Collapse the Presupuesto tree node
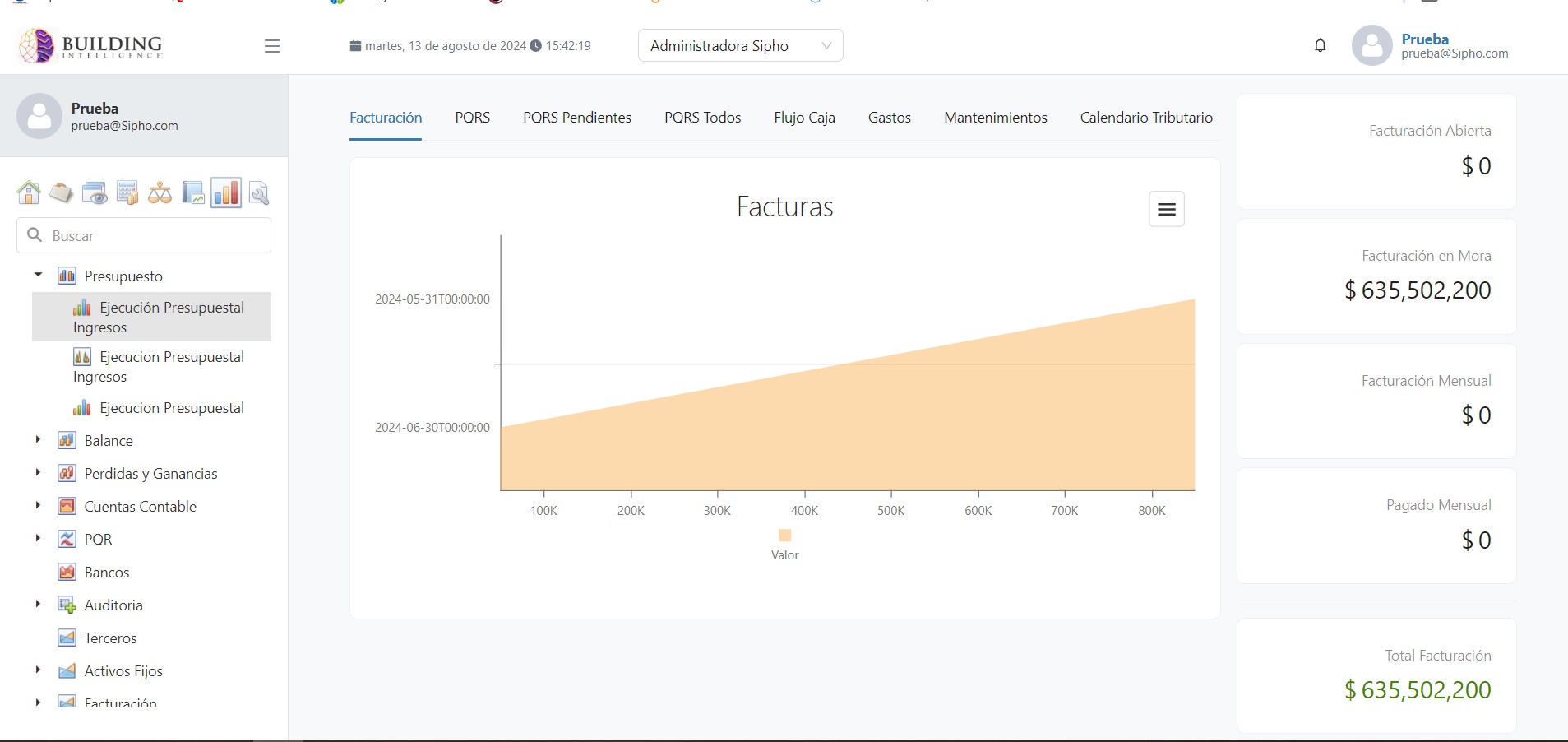Image resolution: width=1568 pixels, height=742 pixels. tap(38, 276)
